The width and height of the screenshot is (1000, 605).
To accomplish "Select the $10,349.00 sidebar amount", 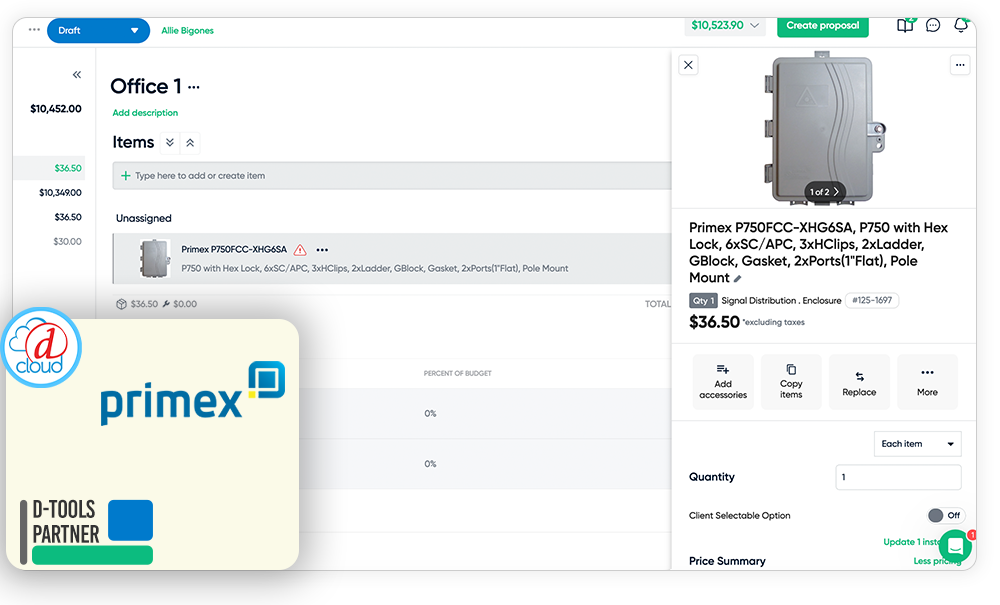I will click(60, 193).
